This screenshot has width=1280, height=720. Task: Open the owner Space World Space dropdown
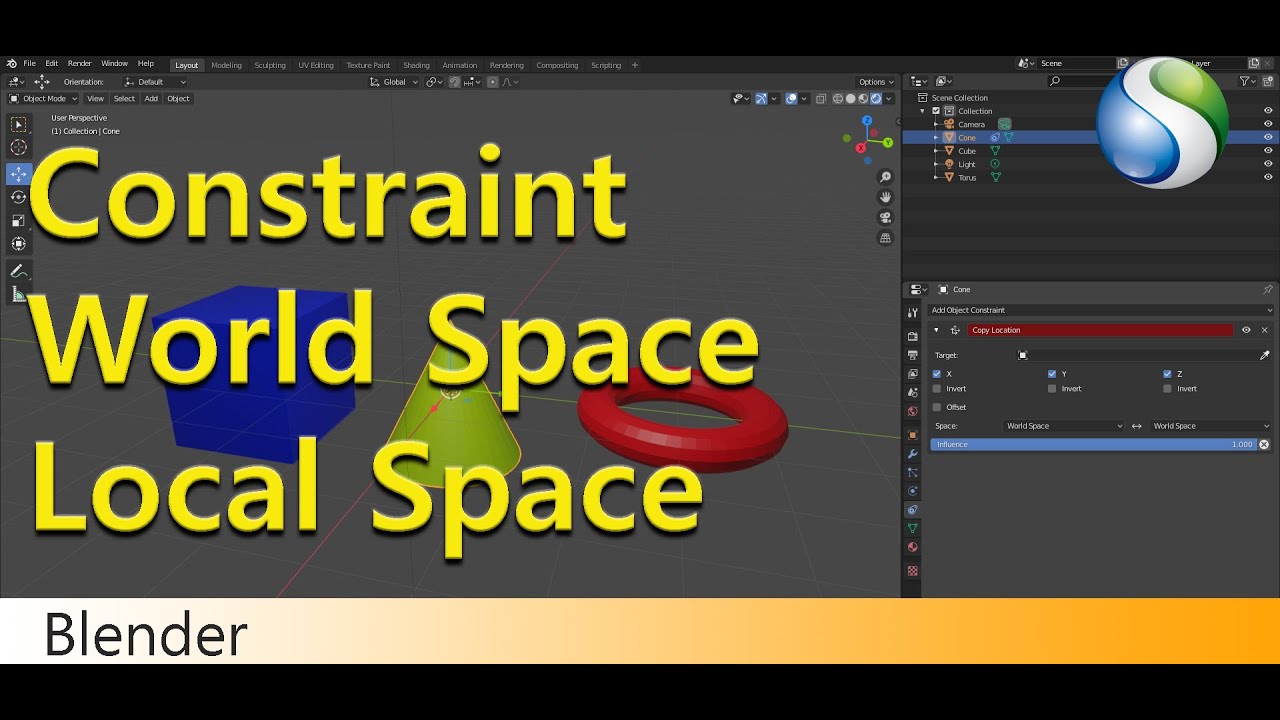pyautogui.click(x=1211, y=426)
